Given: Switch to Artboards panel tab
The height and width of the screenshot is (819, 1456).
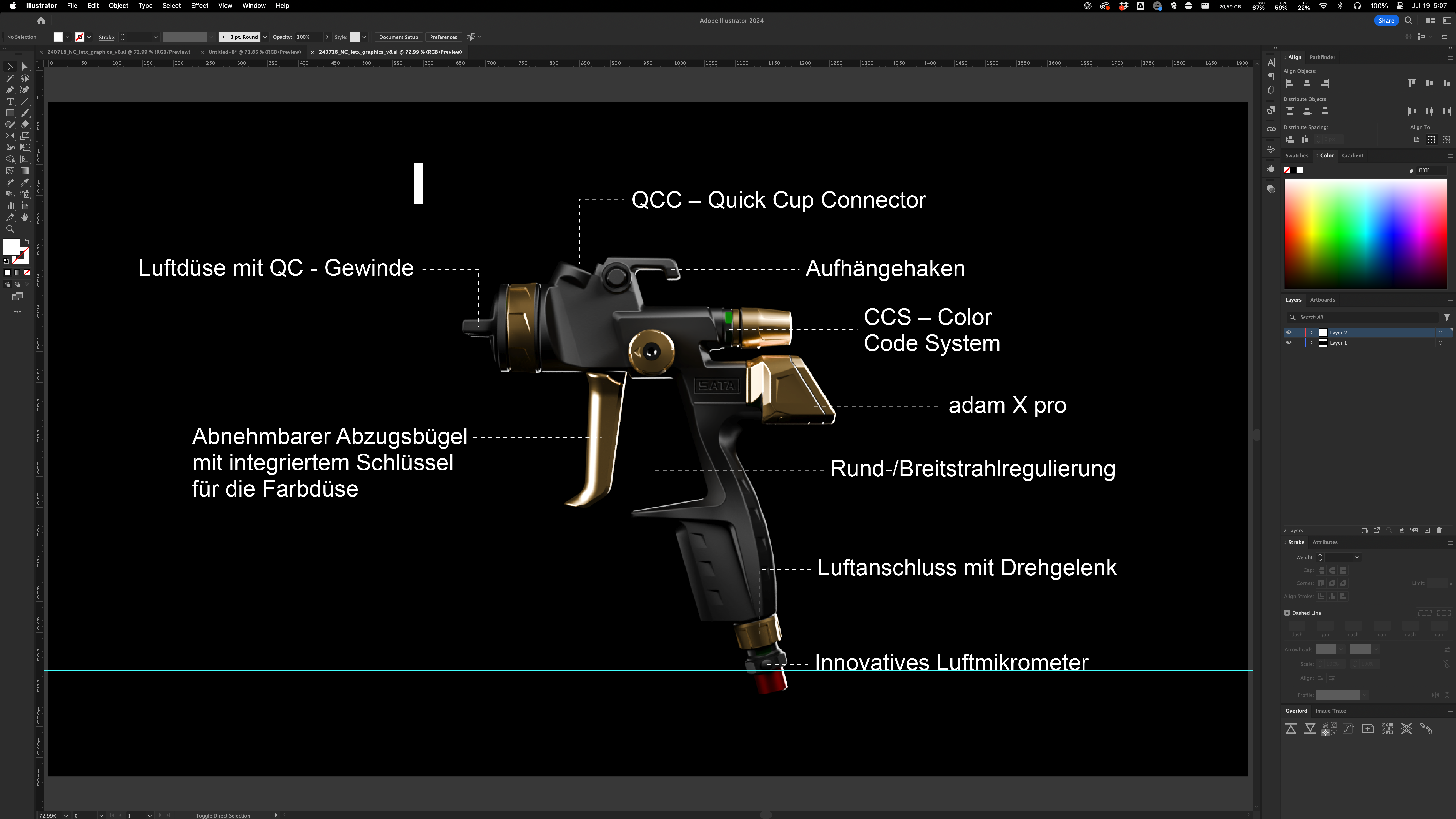Looking at the screenshot, I should pyautogui.click(x=1322, y=300).
